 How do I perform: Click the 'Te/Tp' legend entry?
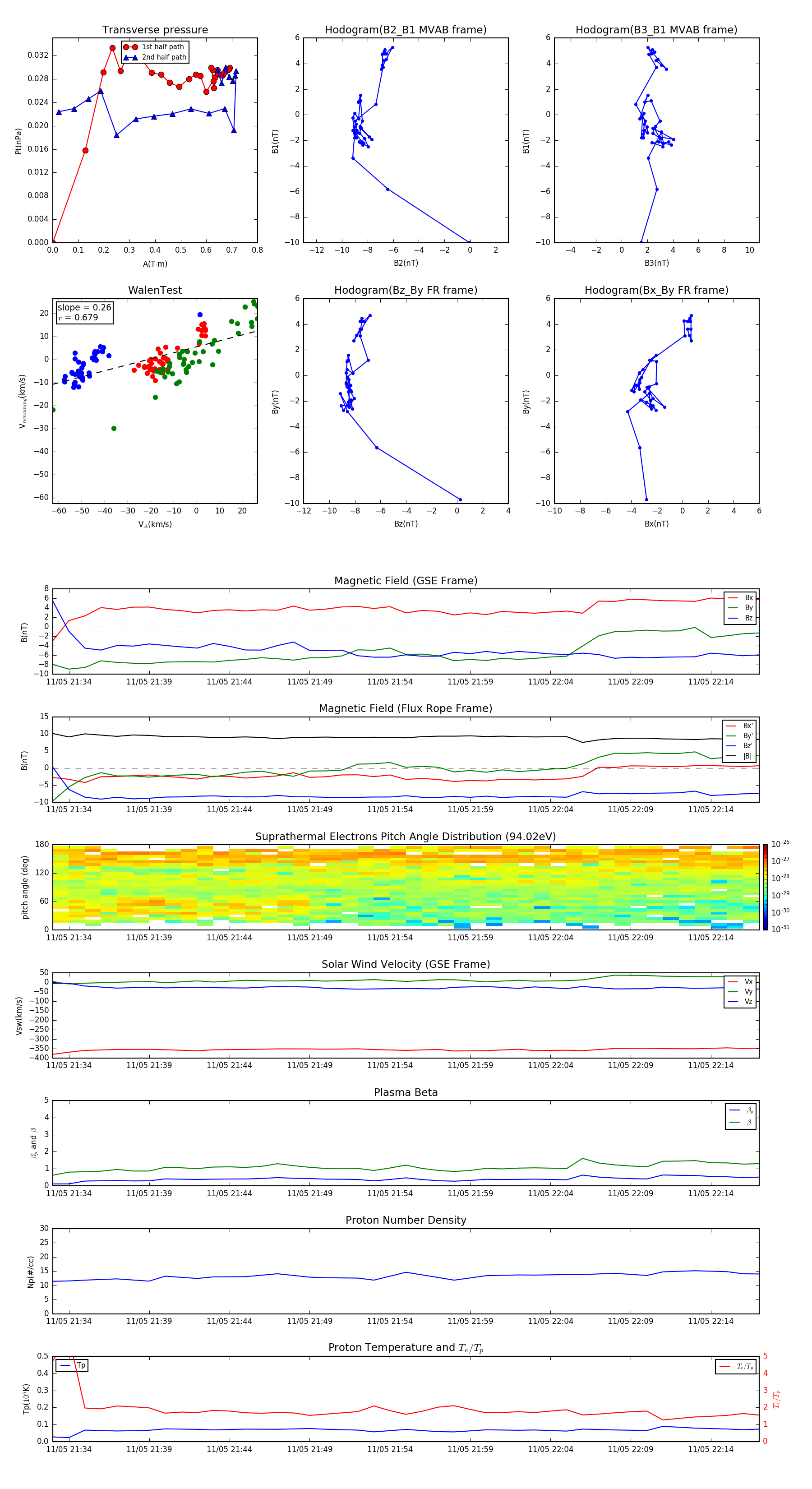[736, 1366]
